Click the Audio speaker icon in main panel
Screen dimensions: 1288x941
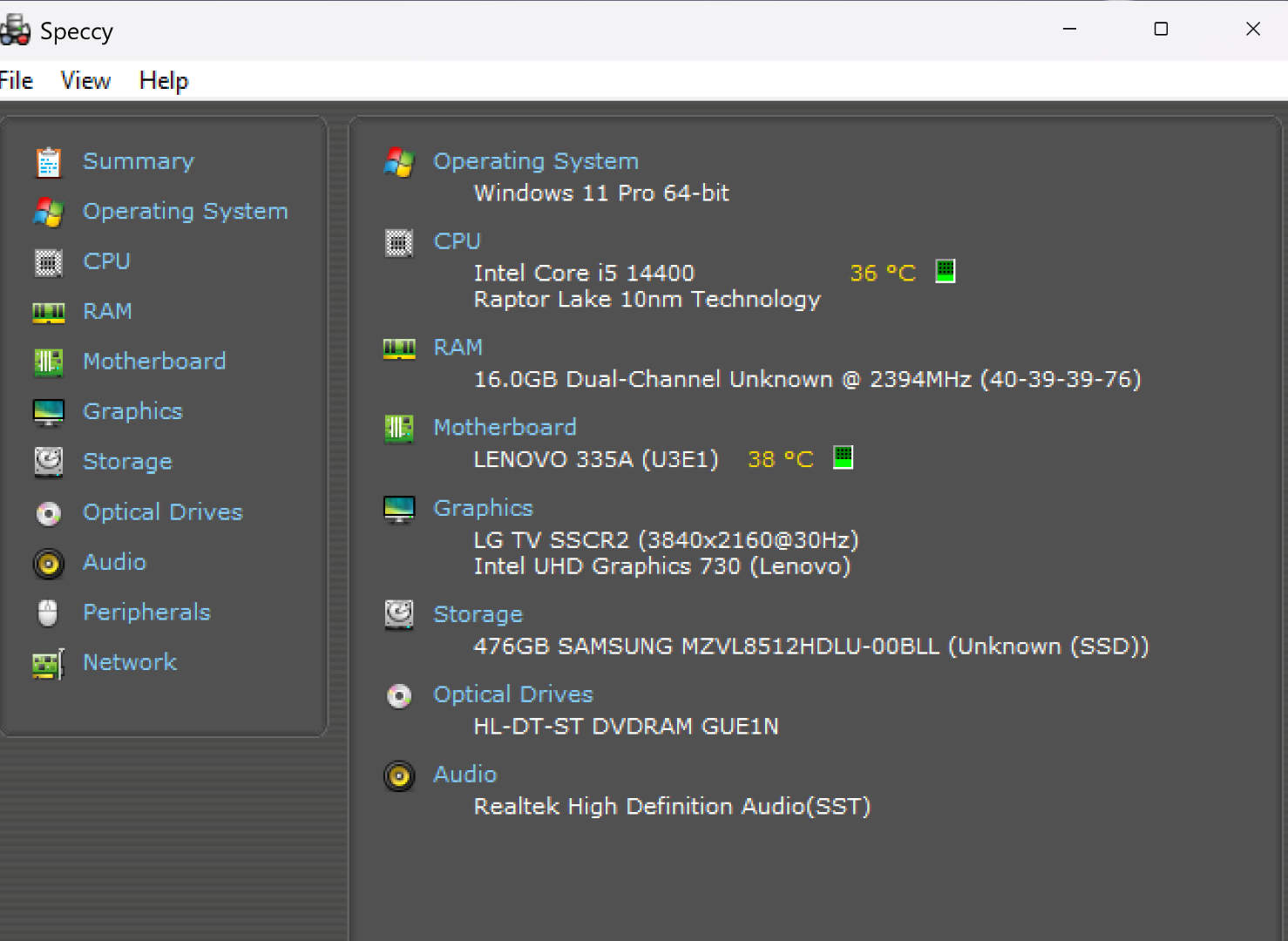pyautogui.click(x=399, y=775)
